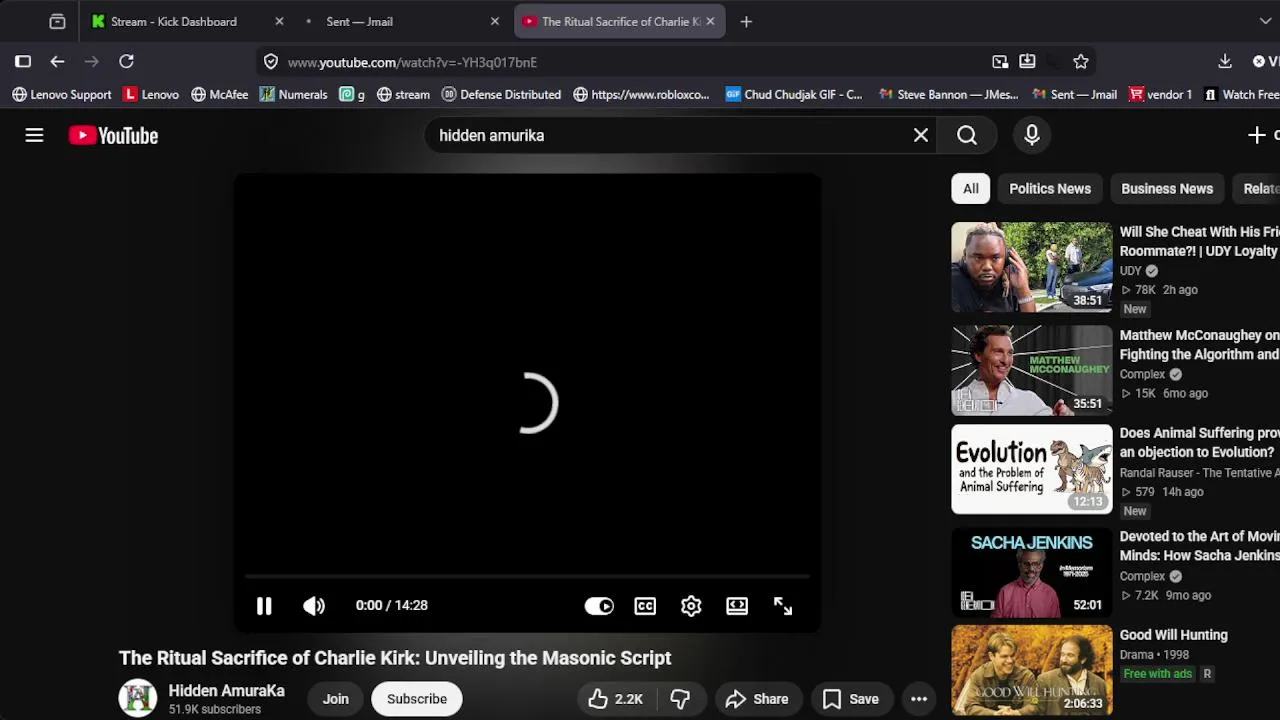1280x720 pixels.
Task: Switch to theater mode
Action: coord(737,605)
